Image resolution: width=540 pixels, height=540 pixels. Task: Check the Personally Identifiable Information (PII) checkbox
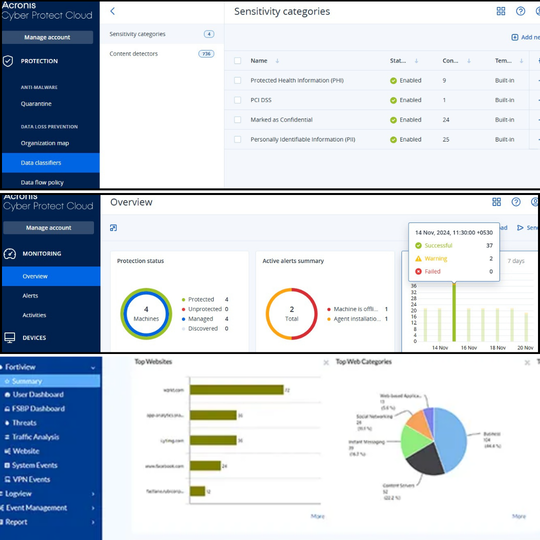[x=237, y=139]
